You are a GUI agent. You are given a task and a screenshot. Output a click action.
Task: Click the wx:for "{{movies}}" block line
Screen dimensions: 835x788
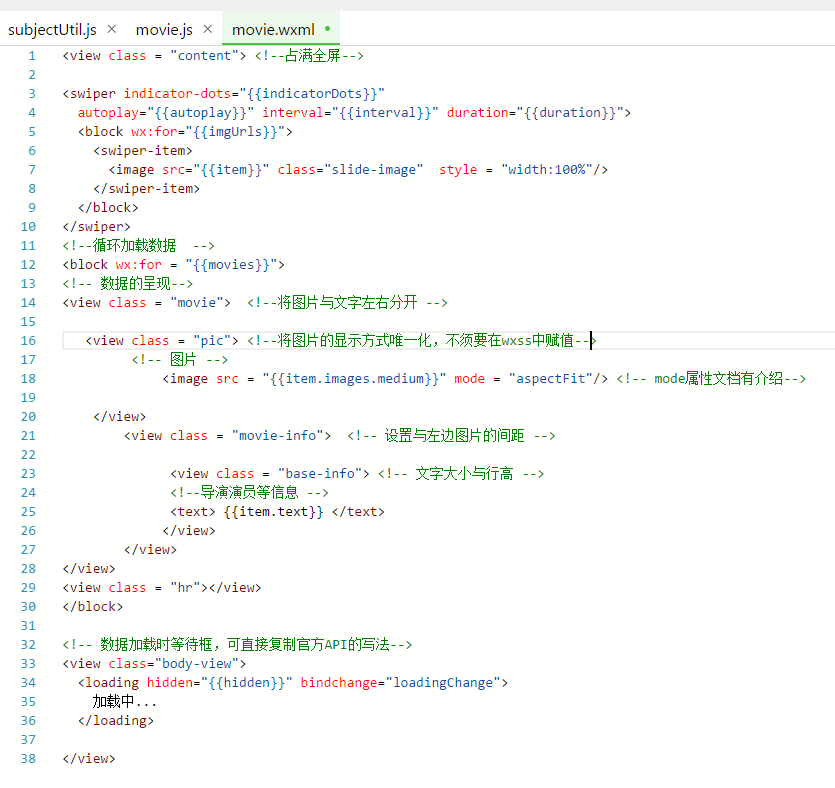coord(173,265)
